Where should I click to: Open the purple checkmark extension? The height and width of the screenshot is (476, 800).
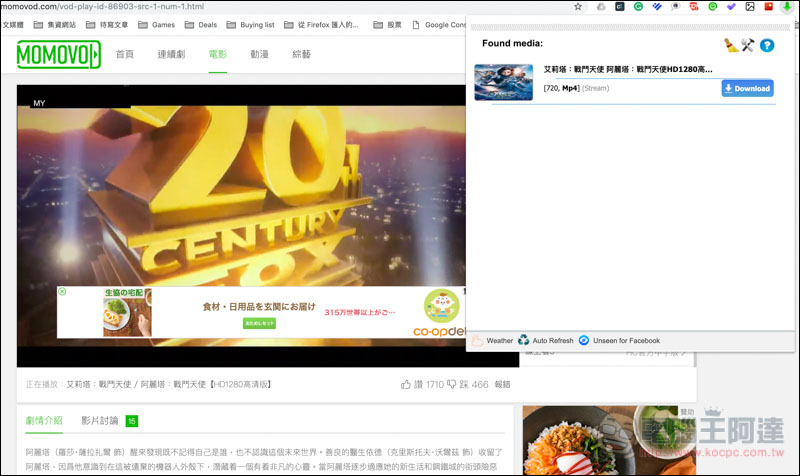click(x=731, y=7)
